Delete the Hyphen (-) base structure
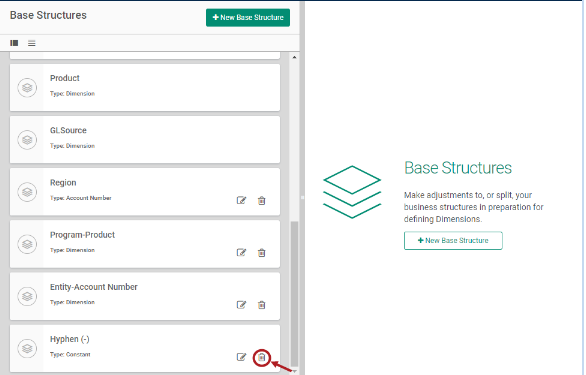This screenshot has width=586, height=375. tap(262, 357)
